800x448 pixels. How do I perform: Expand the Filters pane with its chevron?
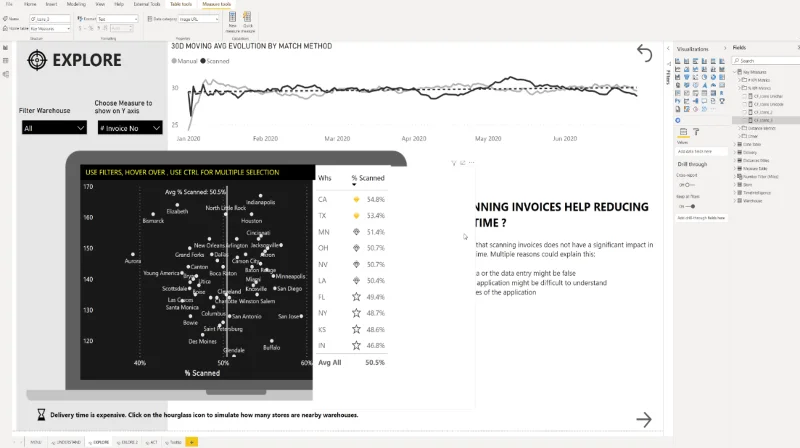coord(668,48)
